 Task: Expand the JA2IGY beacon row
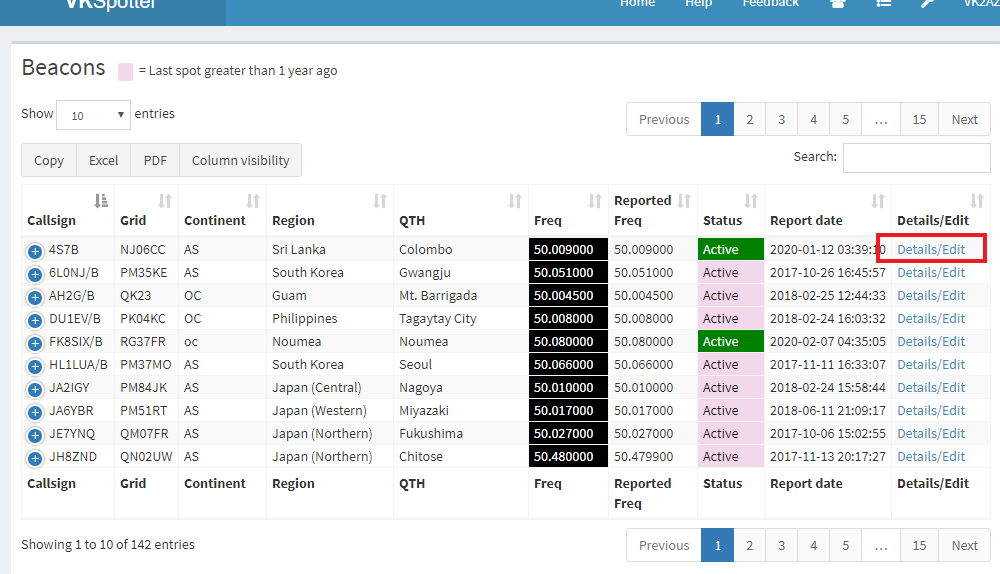(35, 389)
